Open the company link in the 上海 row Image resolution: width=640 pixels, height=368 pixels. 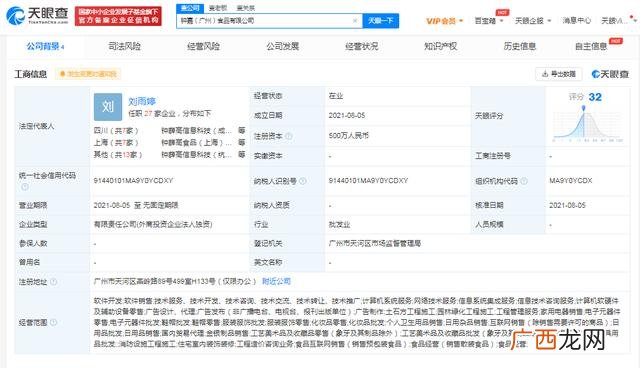pyautogui.click(x=197, y=142)
